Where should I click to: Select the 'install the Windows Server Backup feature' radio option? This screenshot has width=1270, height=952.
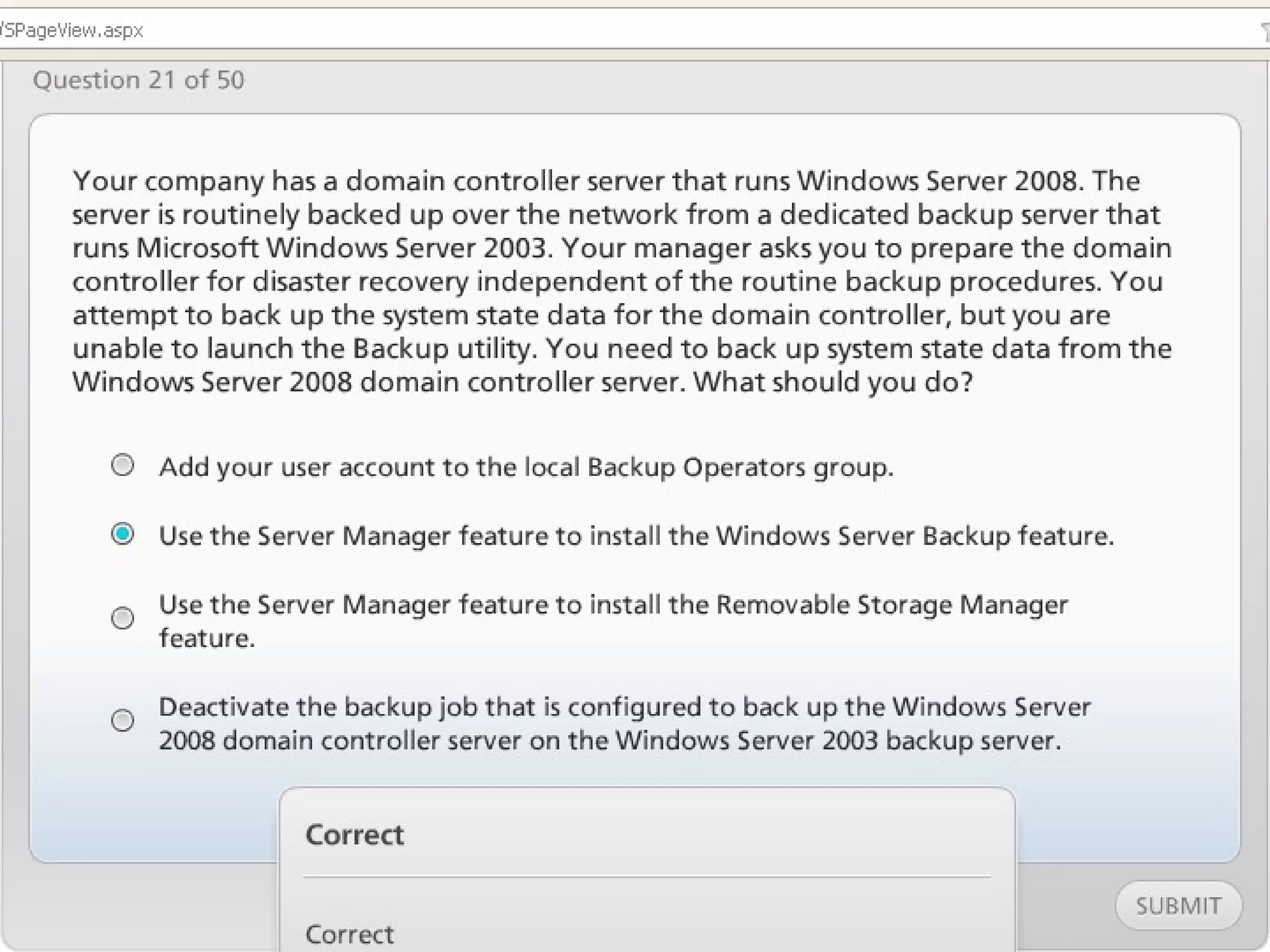[122, 534]
